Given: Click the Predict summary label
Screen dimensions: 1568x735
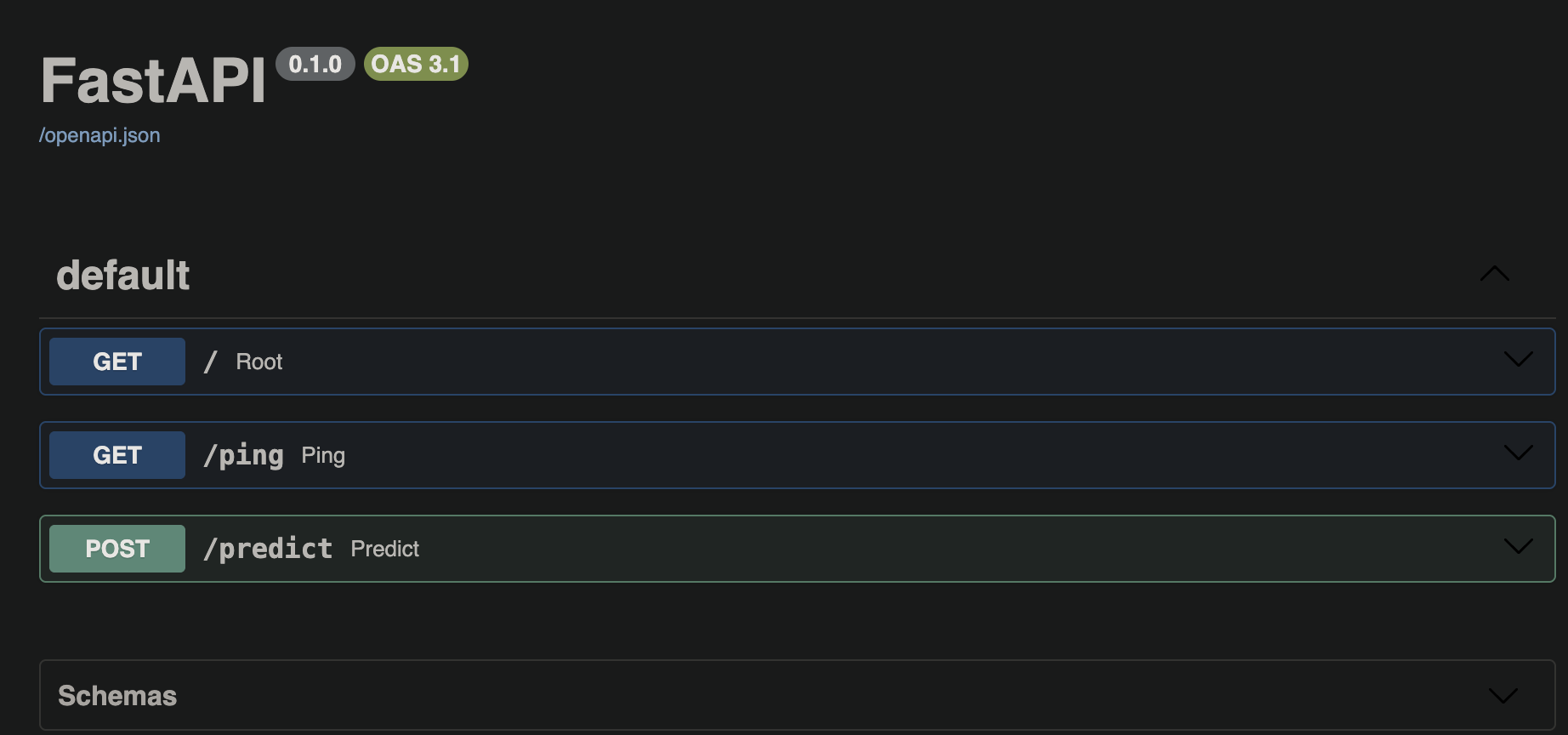Looking at the screenshot, I should [385, 549].
